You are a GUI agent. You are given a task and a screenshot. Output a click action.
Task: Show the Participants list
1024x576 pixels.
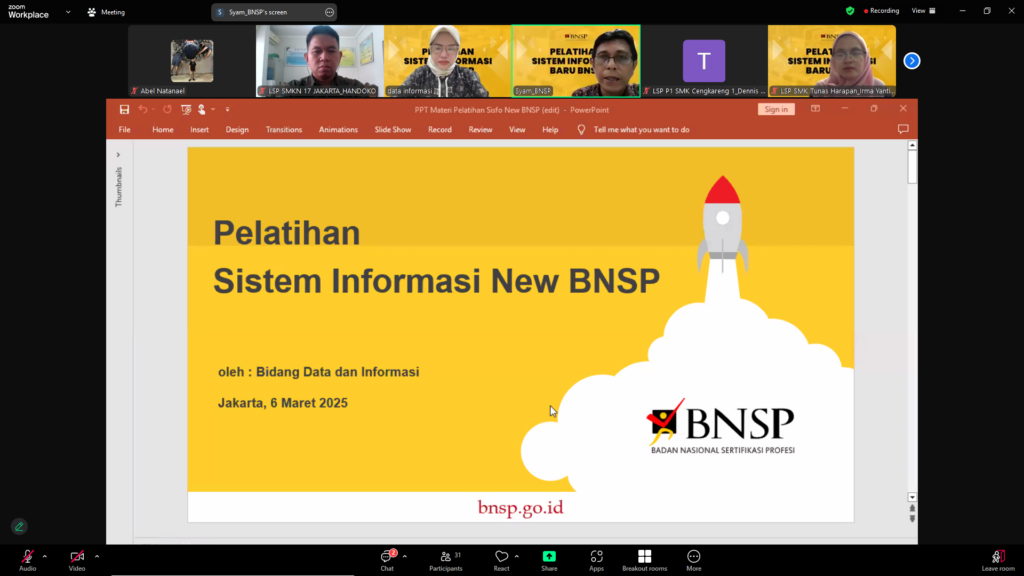pos(445,557)
